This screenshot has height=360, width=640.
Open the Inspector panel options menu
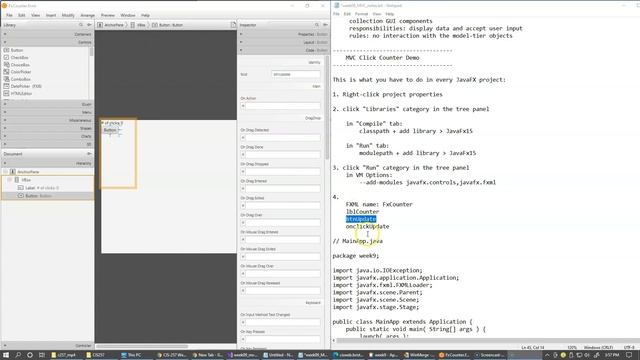point(325,25)
